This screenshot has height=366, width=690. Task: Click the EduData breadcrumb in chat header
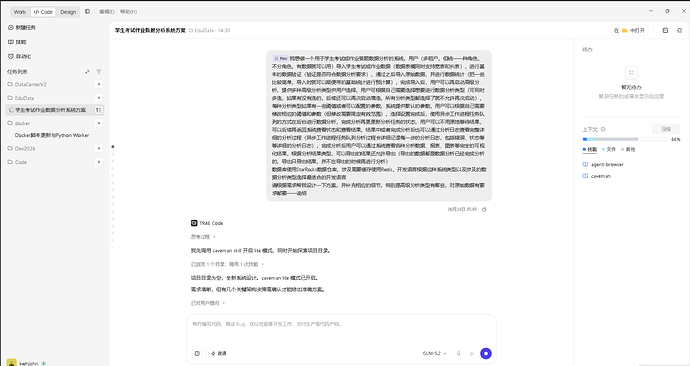click(x=204, y=30)
